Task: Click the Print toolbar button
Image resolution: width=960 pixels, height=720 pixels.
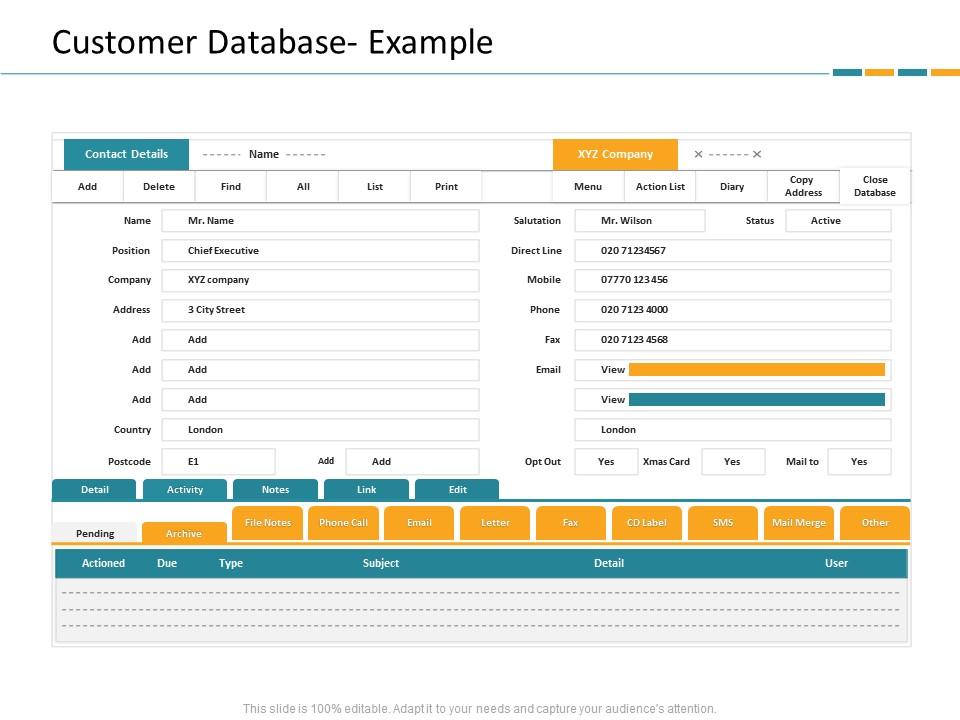Action: (x=447, y=187)
